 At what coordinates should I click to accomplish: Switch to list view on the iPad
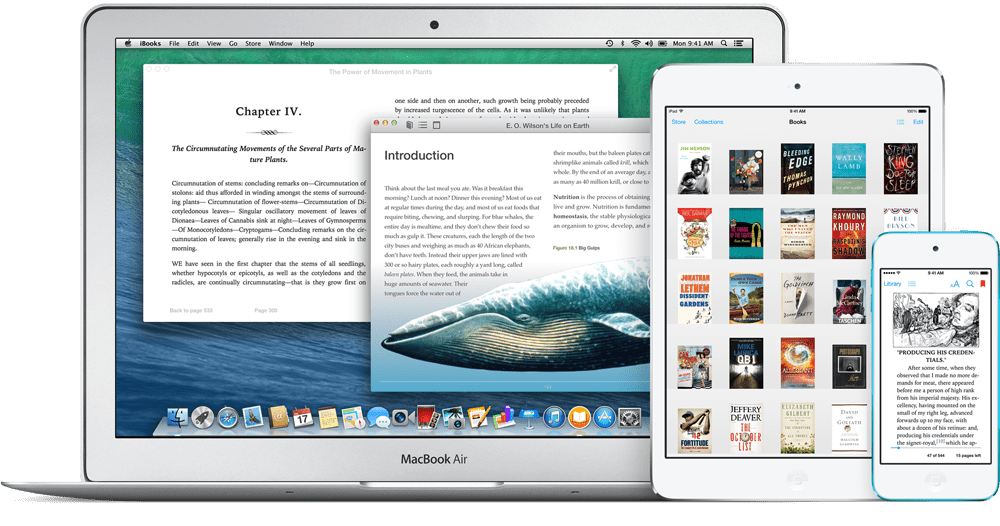coord(900,122)
